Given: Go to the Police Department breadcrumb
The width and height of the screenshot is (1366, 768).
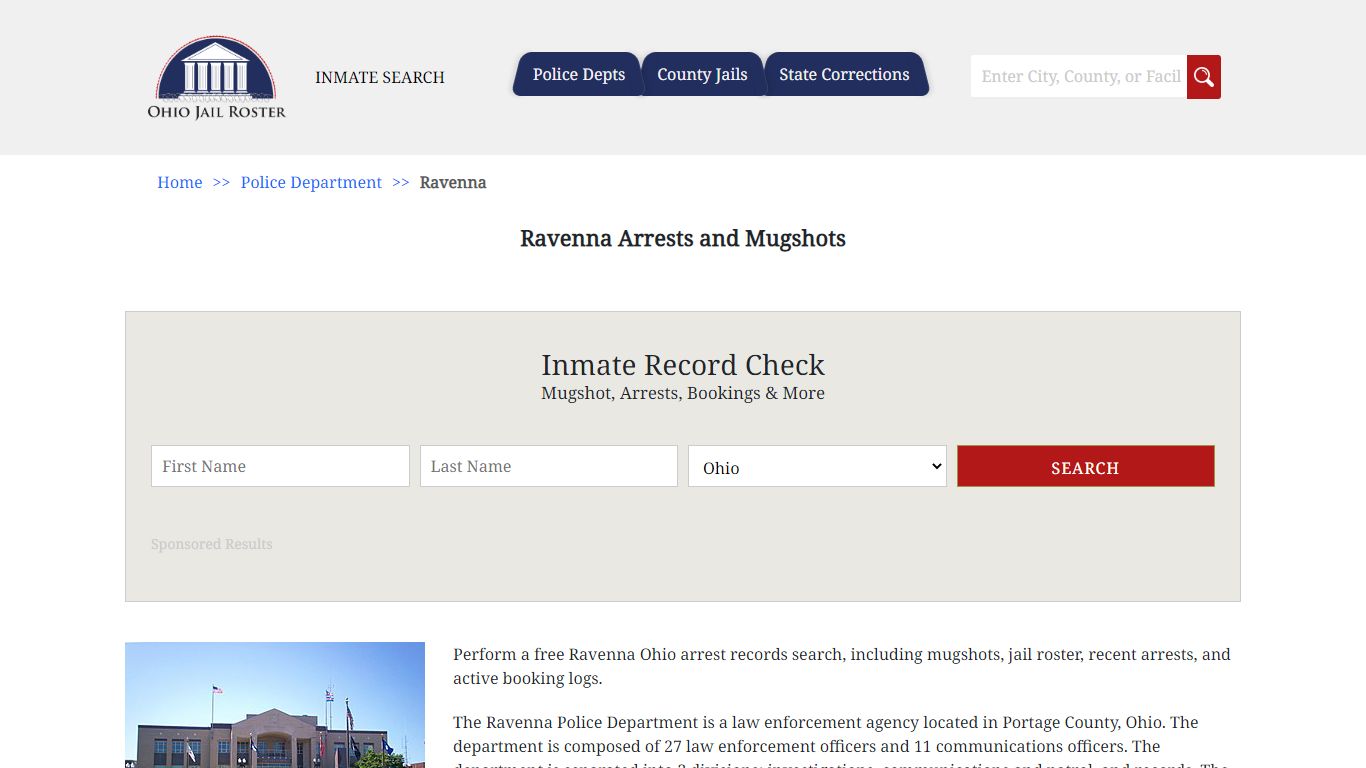Looking at the screenshot, I should pyautogui.click(x=311, y=182).
